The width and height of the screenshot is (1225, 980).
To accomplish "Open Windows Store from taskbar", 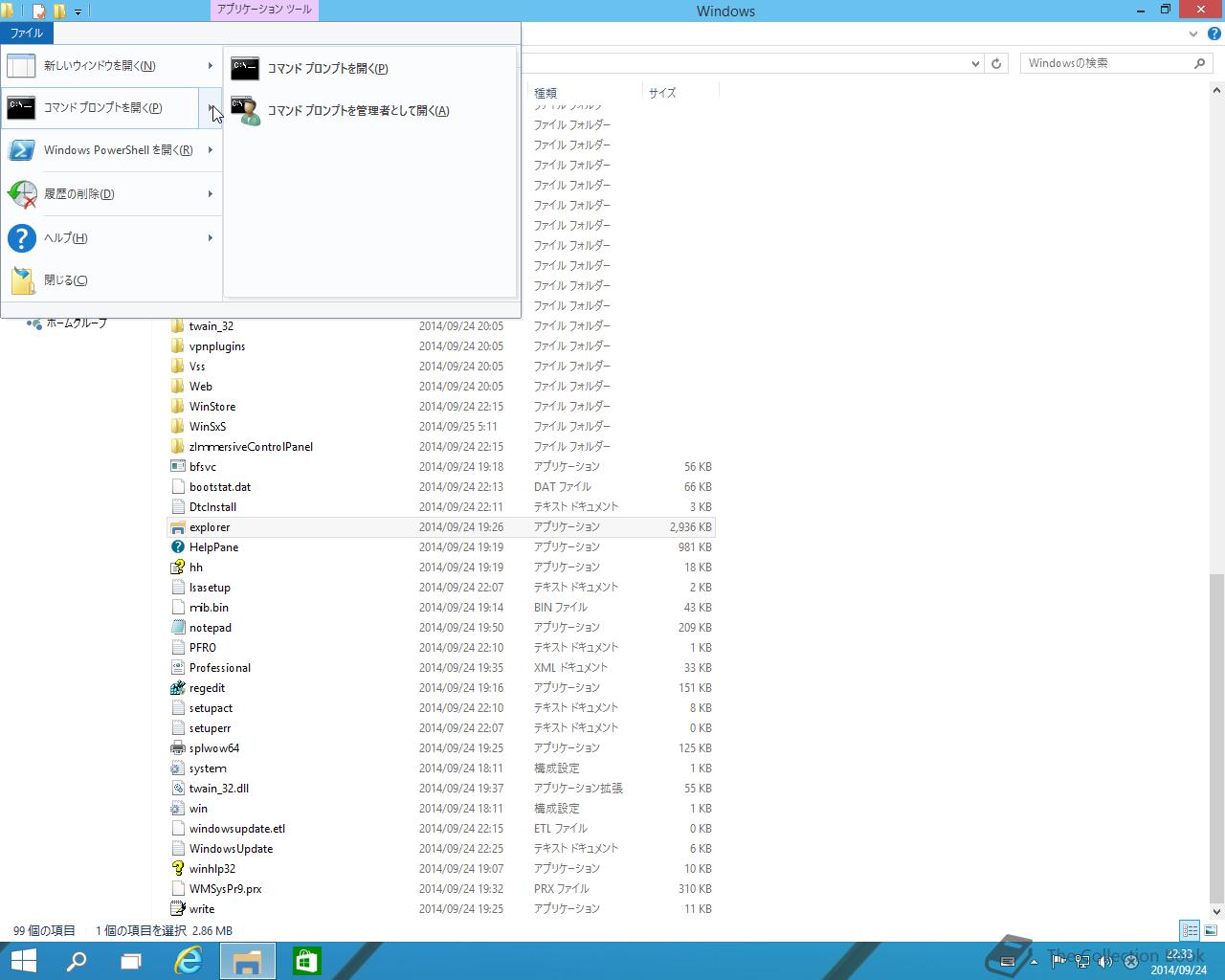I will (x=307, y=961).
